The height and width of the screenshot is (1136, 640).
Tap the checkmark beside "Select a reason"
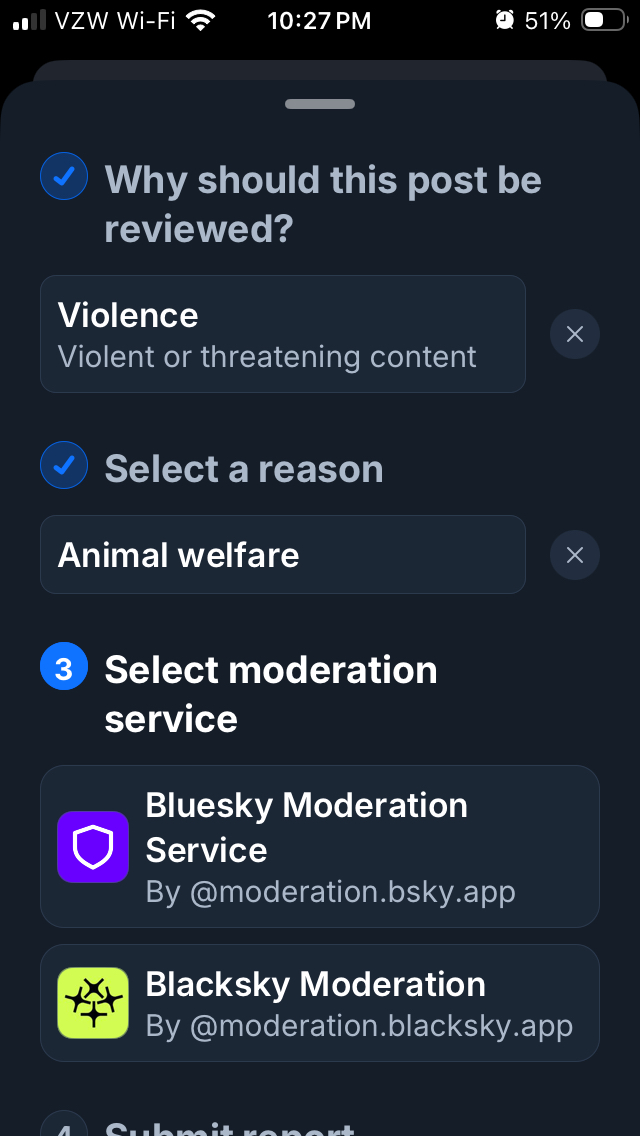(x=64, y=467)
